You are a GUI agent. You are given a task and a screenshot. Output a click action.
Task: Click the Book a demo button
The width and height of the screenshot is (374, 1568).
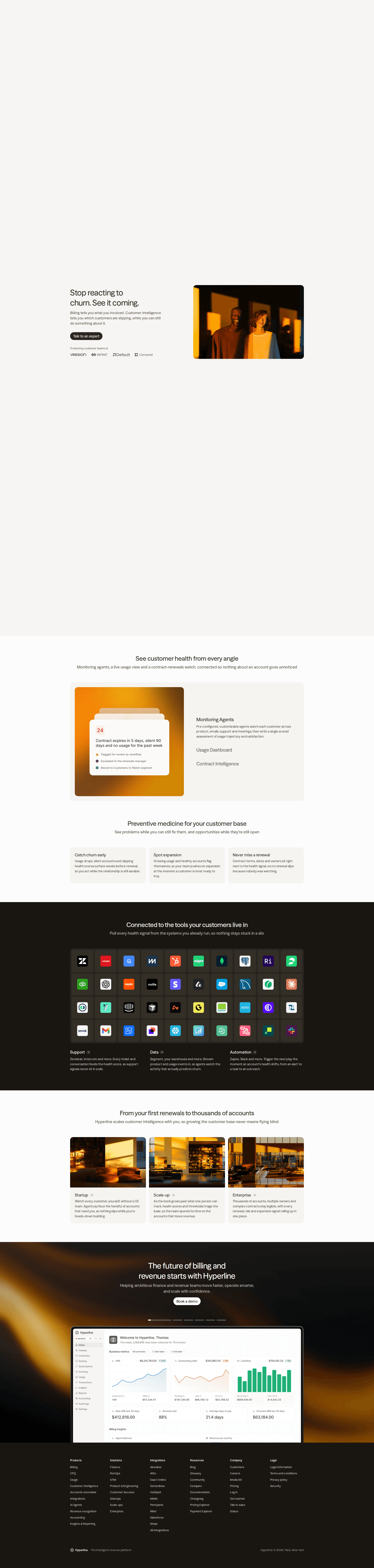187,1301
